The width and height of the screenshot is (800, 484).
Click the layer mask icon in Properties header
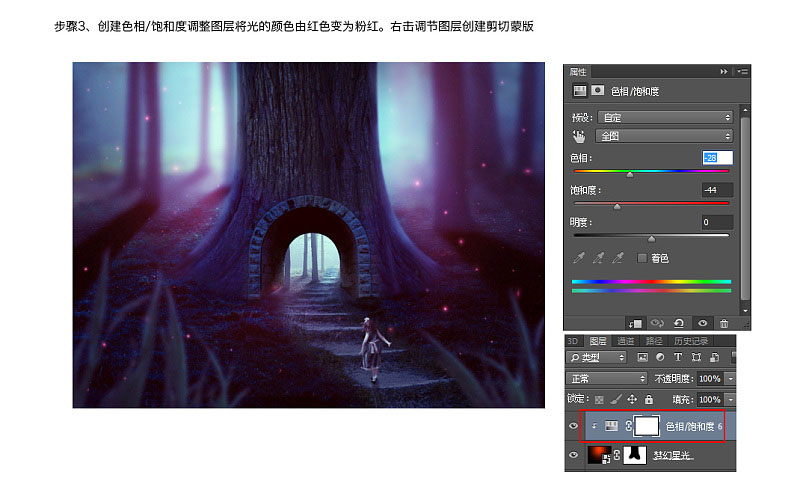(597, 91)
